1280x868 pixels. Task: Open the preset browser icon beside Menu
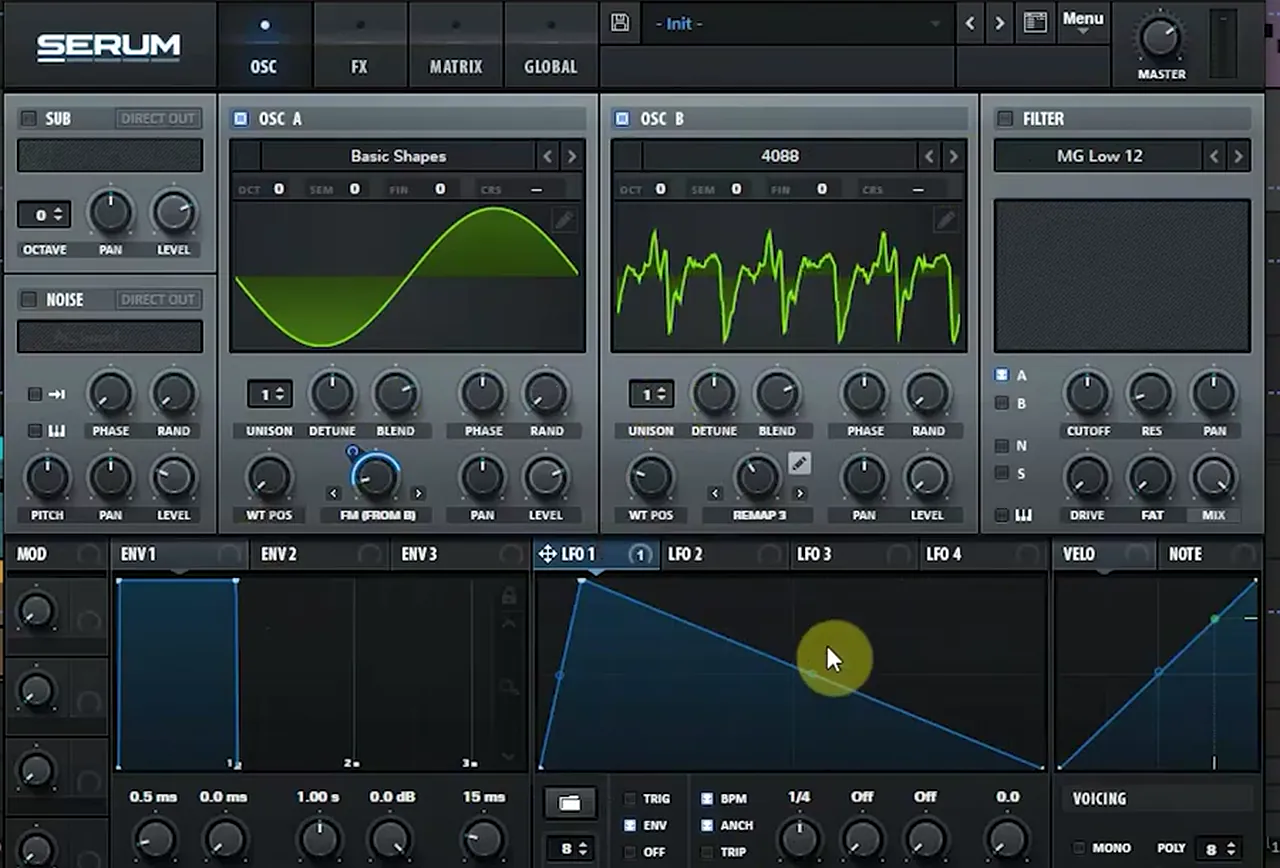tap(1035, 23)
